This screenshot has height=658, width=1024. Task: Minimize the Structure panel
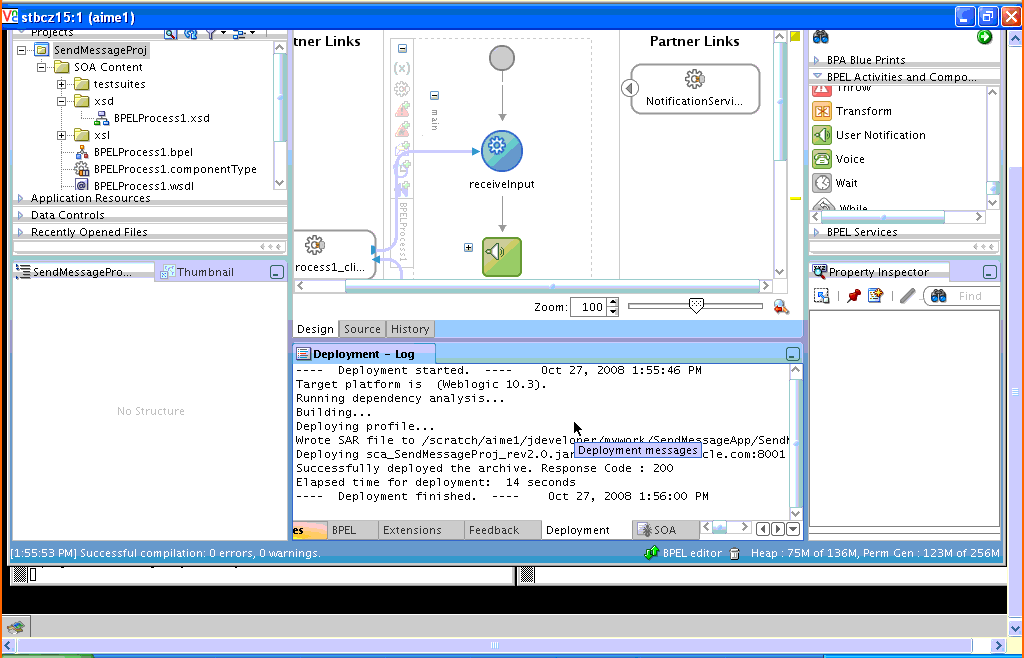point(277,272)
